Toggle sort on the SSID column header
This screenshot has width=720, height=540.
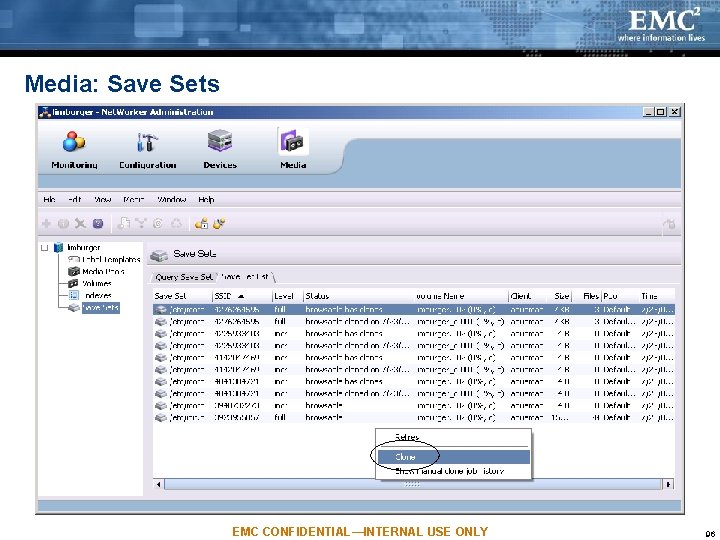point(242,296)
